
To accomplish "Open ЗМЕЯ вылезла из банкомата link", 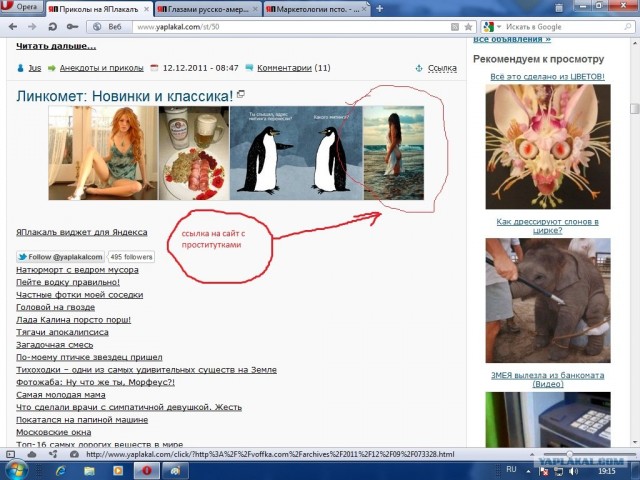I will pos(547,380).
